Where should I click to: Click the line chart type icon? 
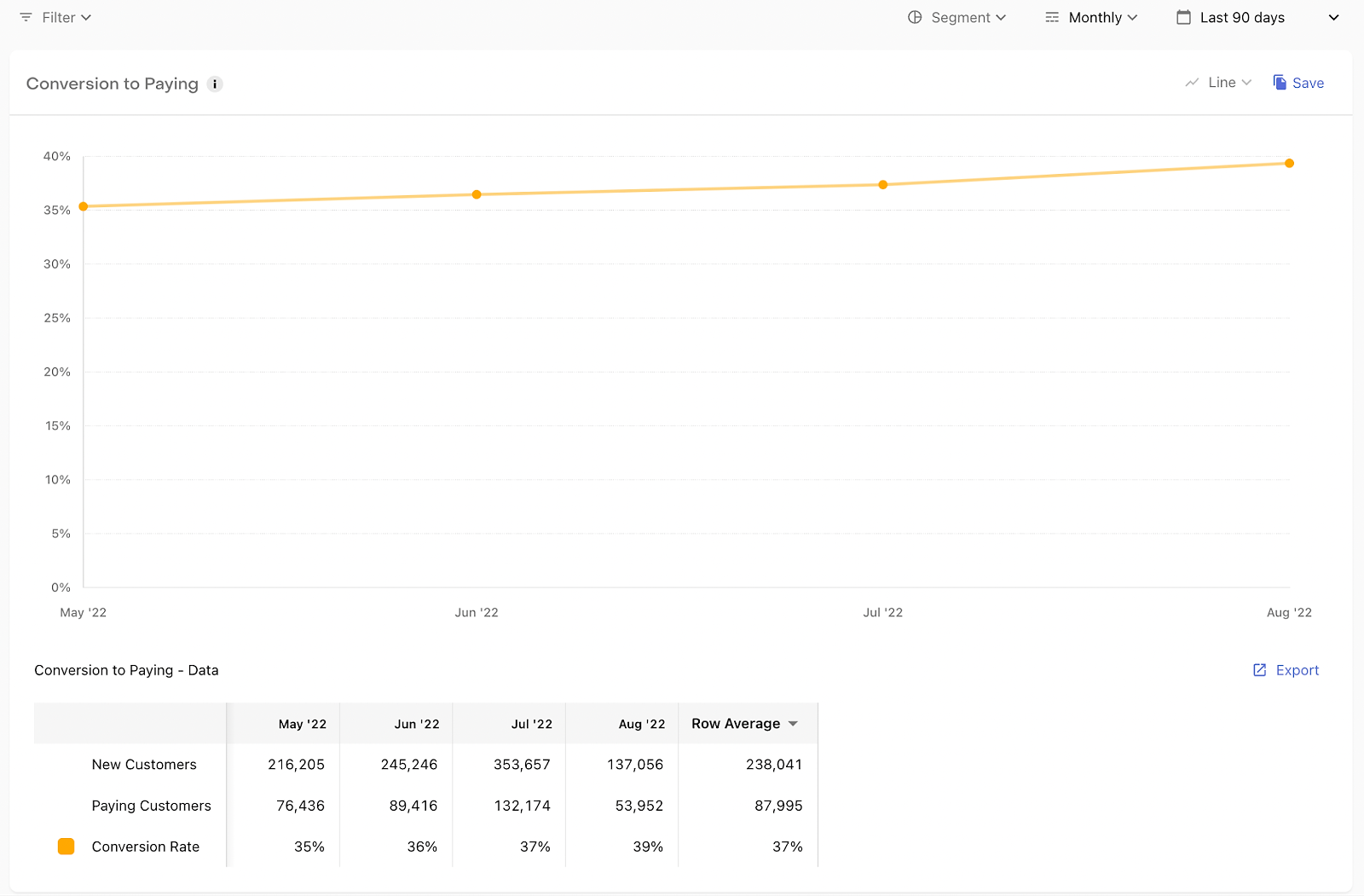[x=1192, y=83]
